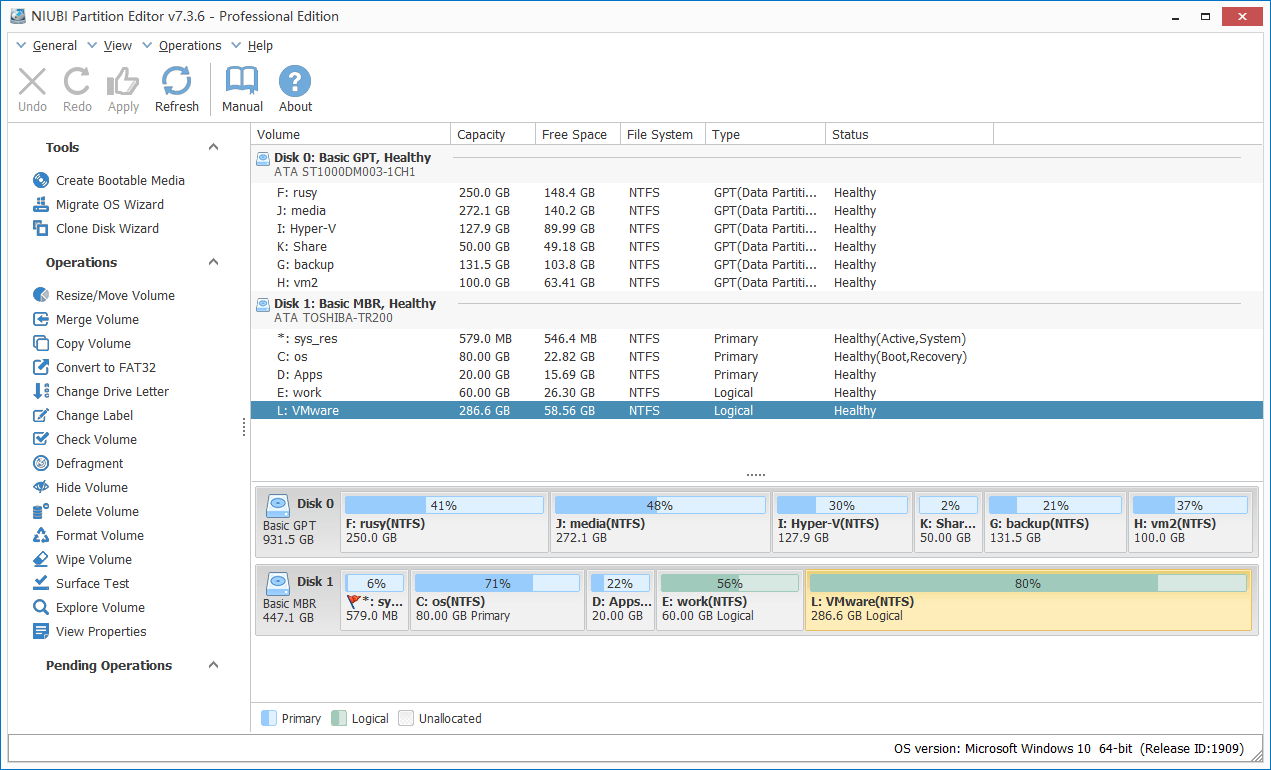
Task: Click the Redo toolbar icon
Action: 77,82
